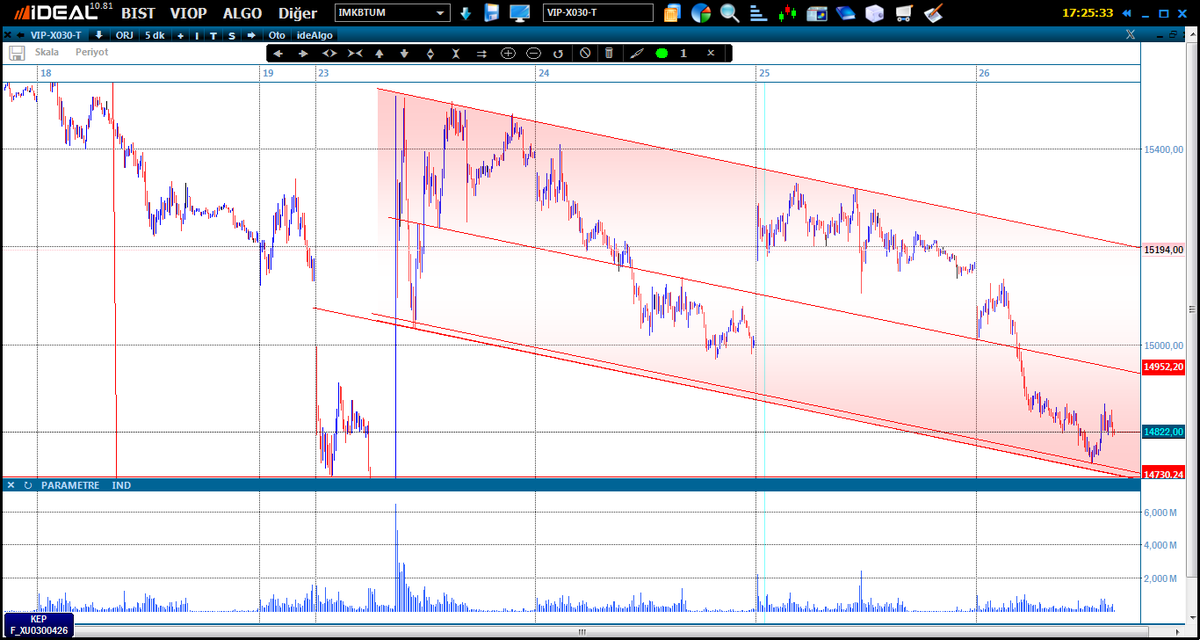1200x640 pixels.
Task: Click the VIP-X030-T symbol input field
Action: click(x=598, y=13)
